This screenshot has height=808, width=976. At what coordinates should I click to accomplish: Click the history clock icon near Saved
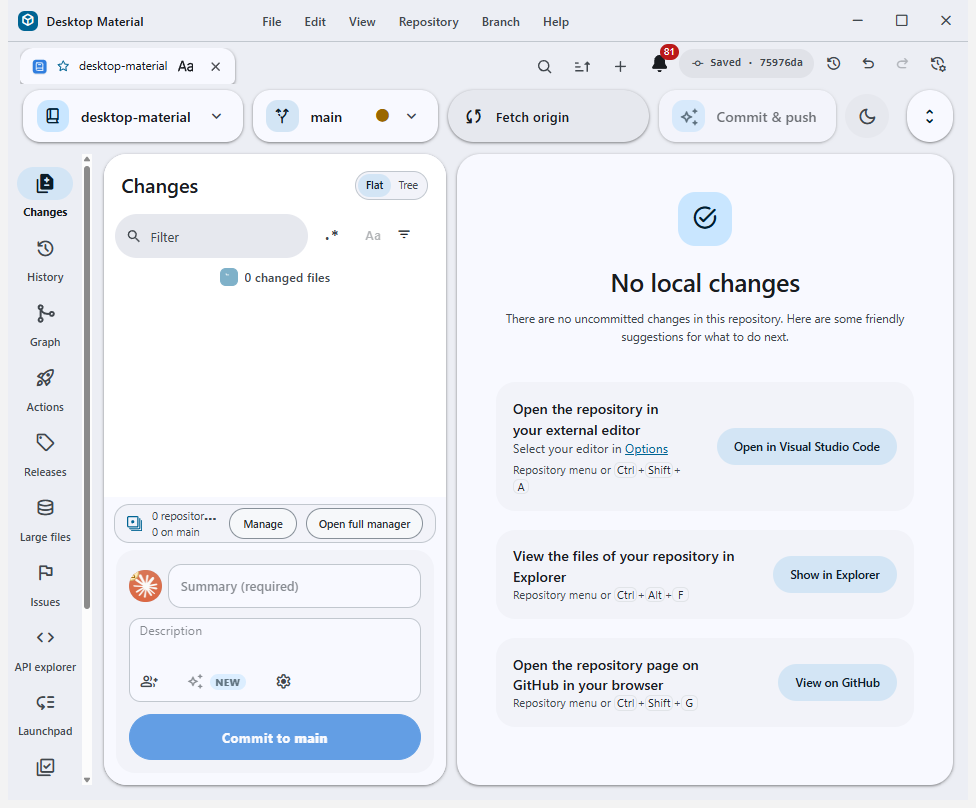[833, 63]
